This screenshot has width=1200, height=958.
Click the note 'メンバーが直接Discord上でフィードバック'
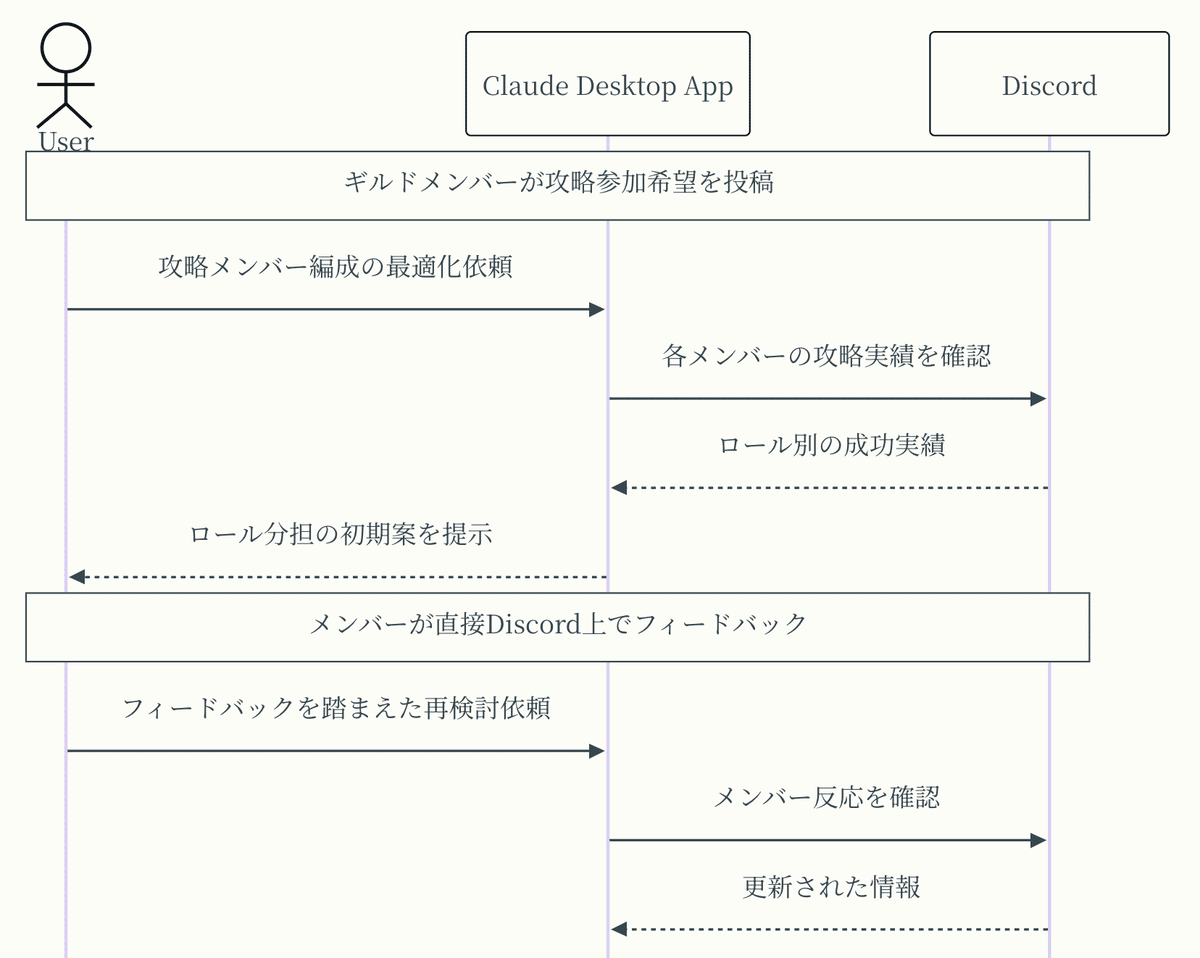coord(557,627)
